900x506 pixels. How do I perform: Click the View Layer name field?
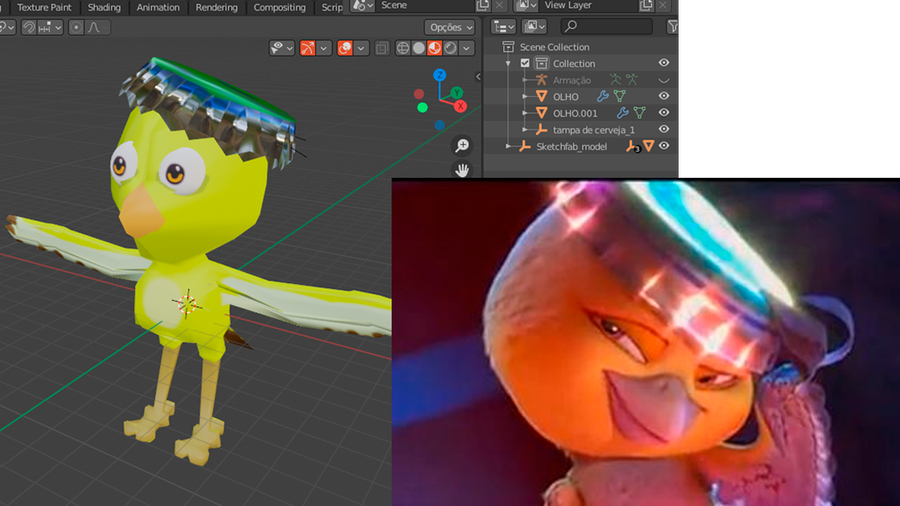[x=588, y=5]
